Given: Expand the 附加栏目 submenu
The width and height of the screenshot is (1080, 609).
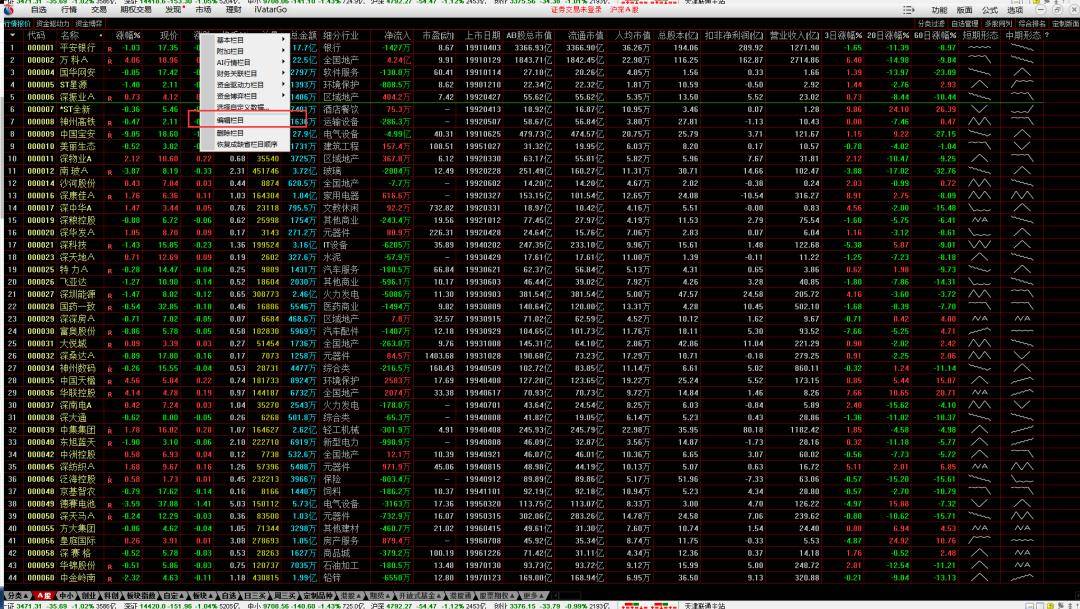Looking at the screenshot, I should click(x=245, y=51).
